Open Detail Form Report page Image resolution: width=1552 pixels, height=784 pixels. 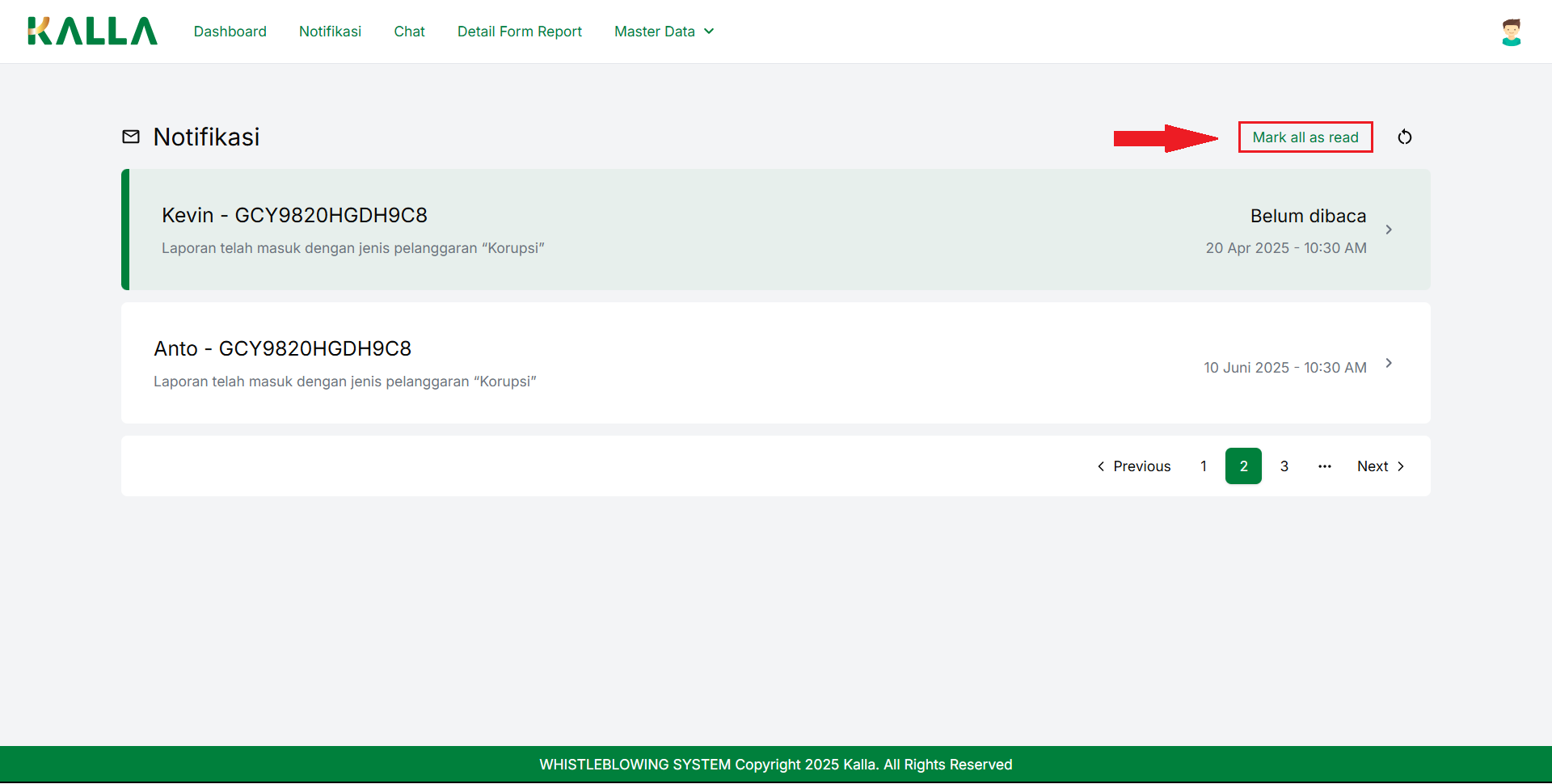[520, 32]
